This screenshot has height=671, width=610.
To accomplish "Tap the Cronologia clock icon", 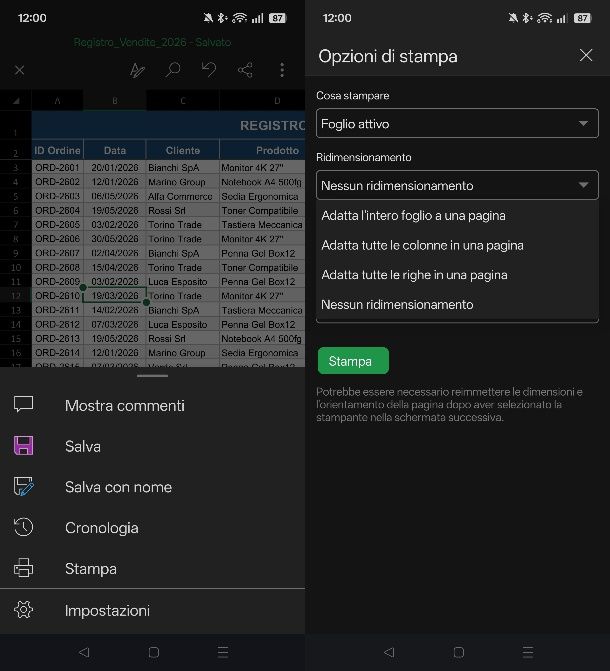I will click(x=24, y=527).
